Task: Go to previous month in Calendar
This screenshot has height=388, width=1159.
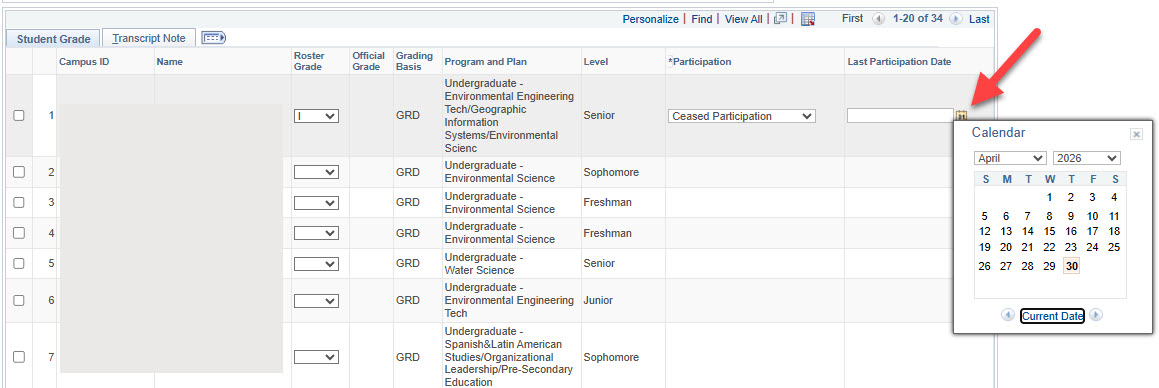Action: (x=1007, y=316)
